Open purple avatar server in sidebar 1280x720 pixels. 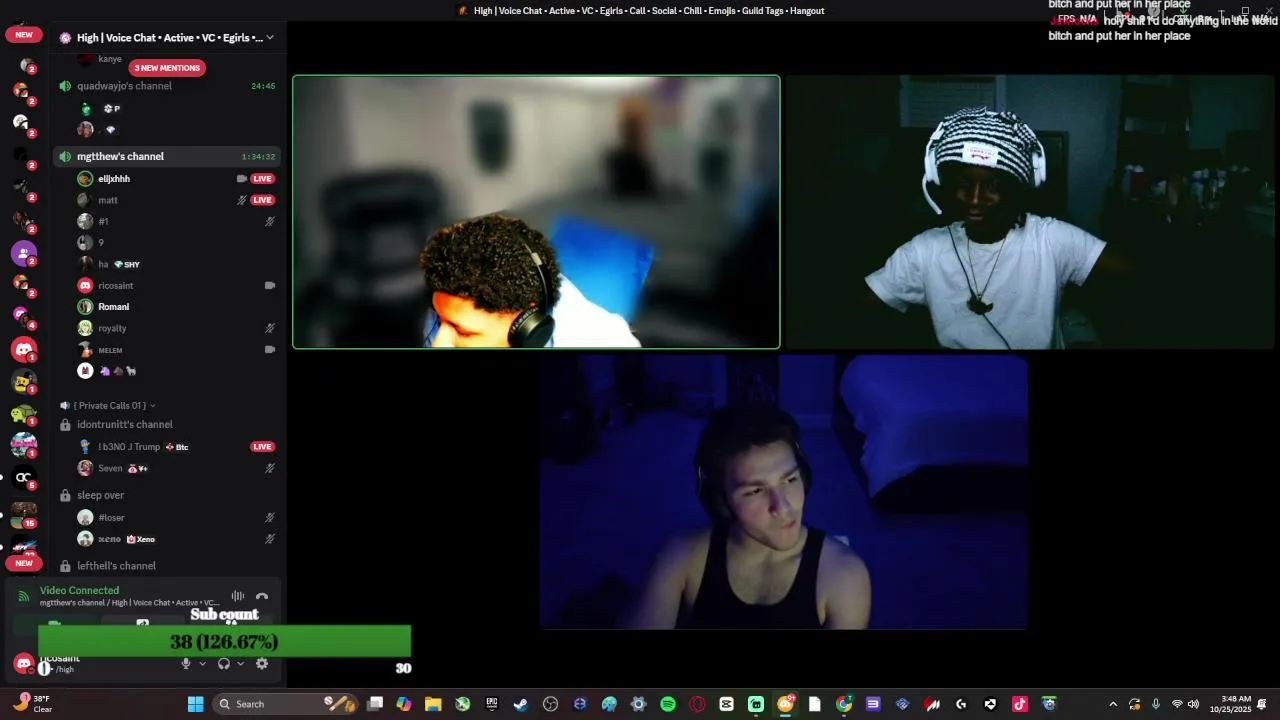coord(24,253)
